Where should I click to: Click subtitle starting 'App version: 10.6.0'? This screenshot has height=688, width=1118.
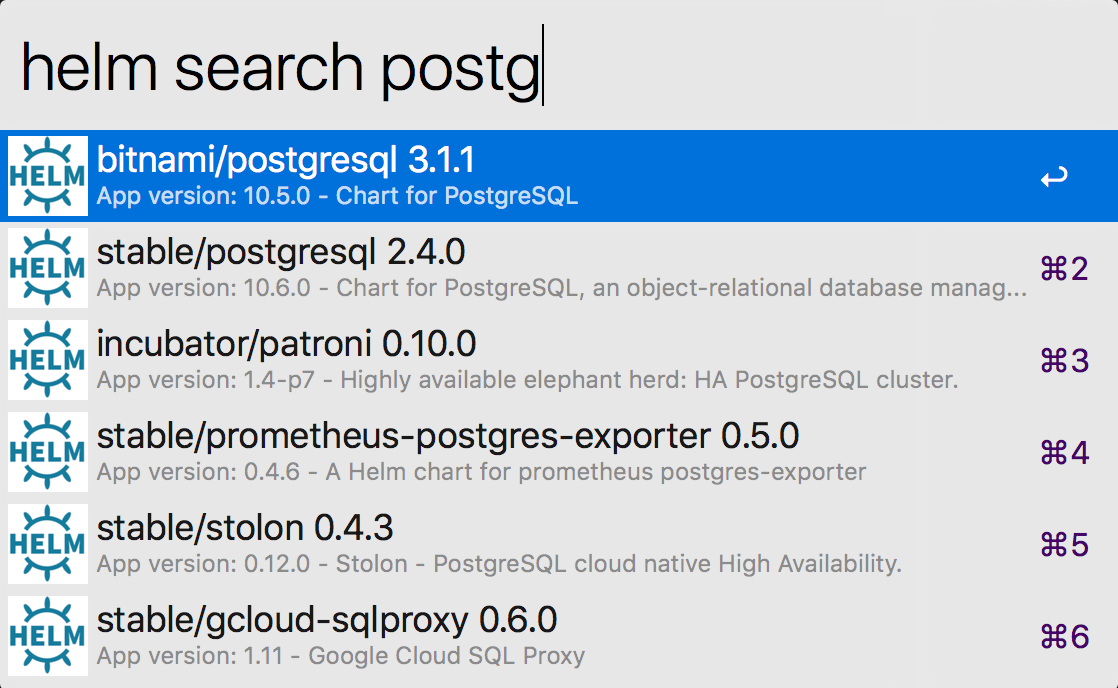[562, 288]
